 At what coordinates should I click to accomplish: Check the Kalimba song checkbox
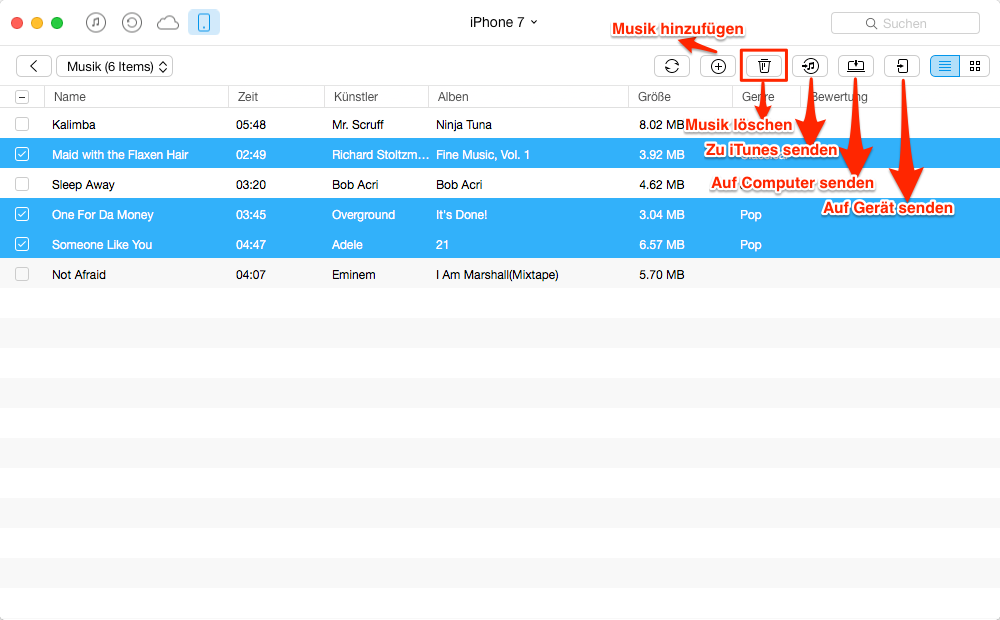click(x=22, y=124)
